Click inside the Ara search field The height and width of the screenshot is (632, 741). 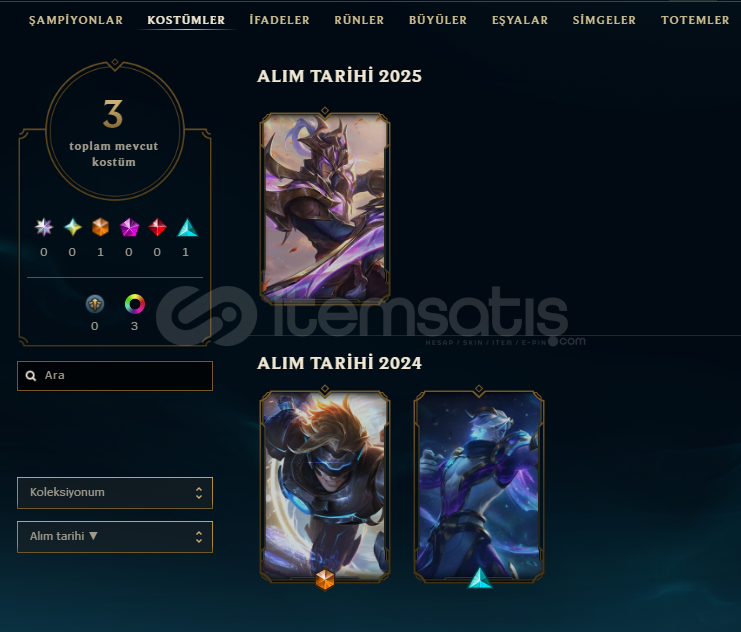pos(115,376)
